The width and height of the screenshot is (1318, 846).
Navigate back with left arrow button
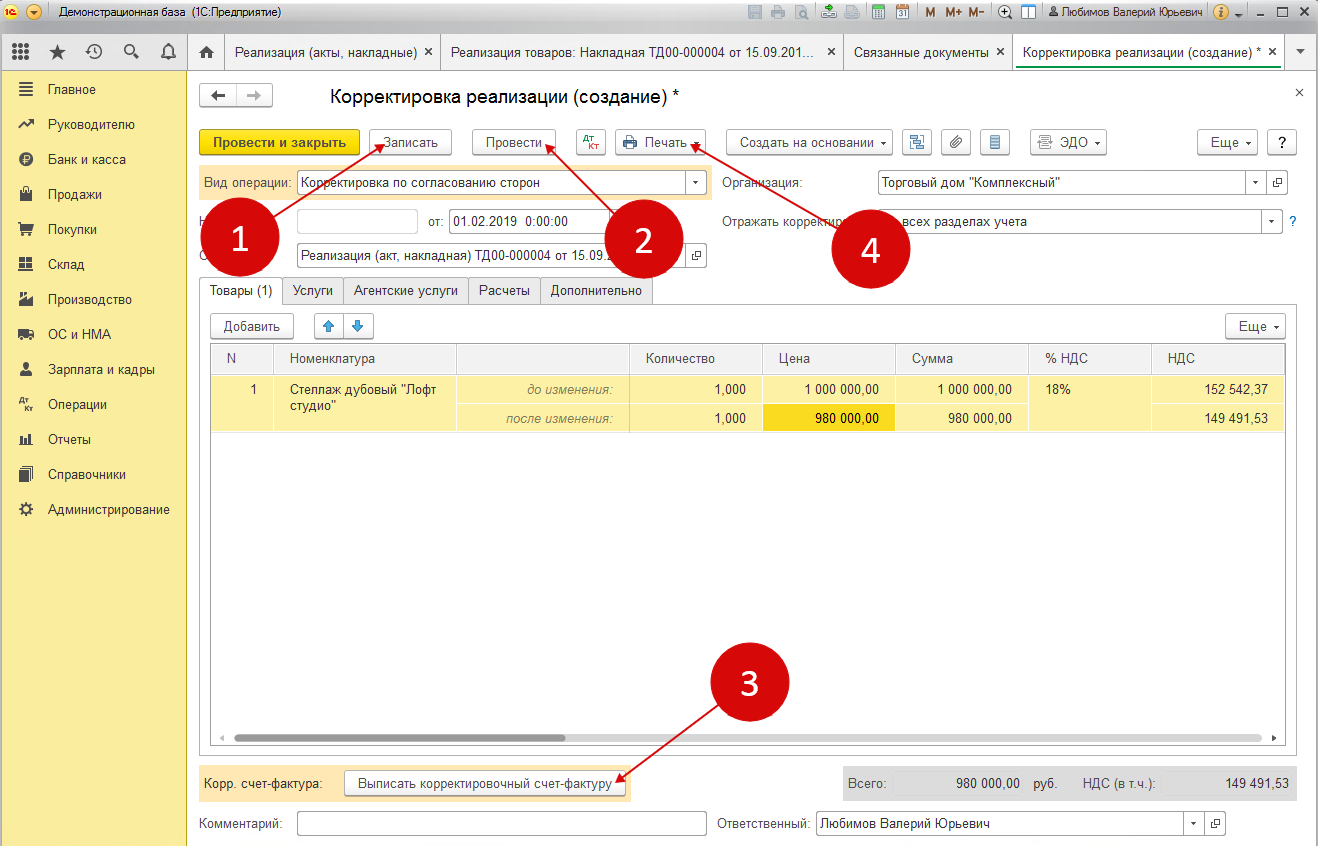click(218, 96)
